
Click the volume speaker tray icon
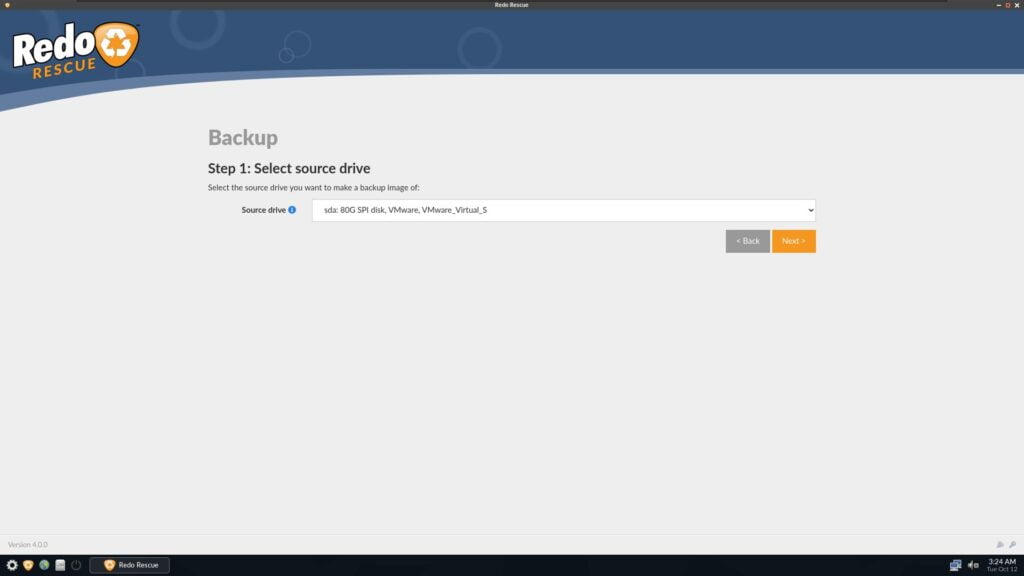(973, 565)
